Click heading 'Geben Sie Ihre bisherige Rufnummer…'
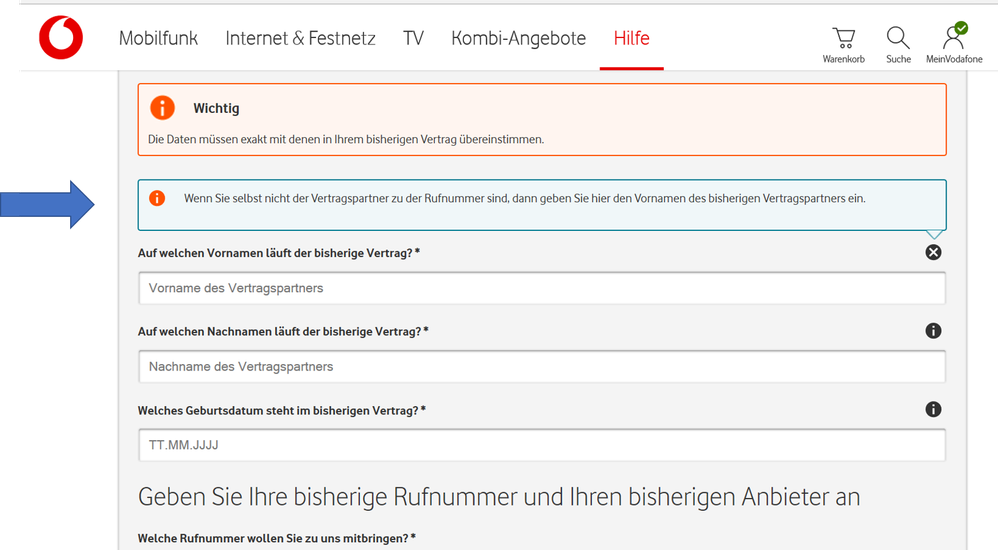 click(499, 497)
